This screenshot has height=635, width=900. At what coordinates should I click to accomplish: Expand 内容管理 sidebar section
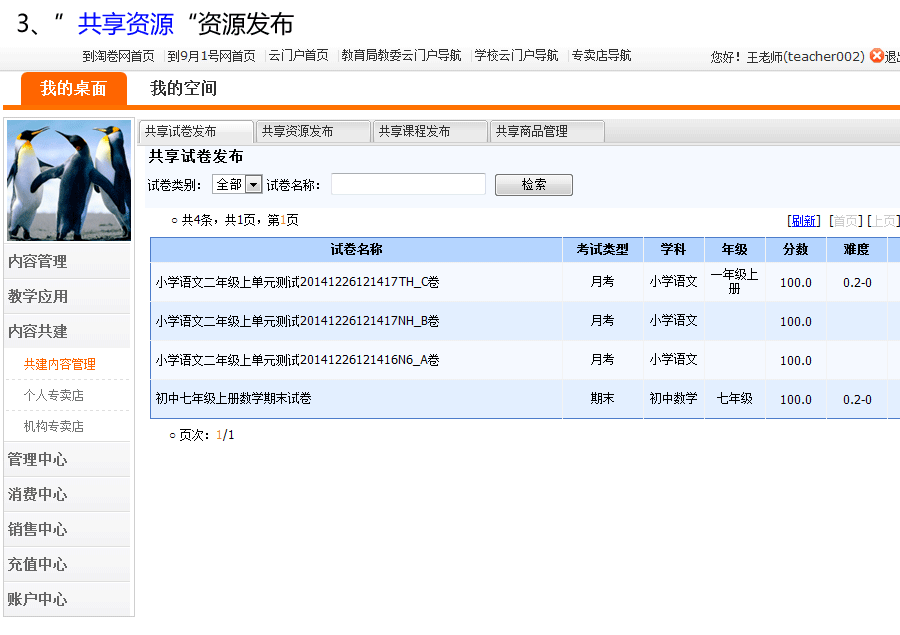(x=38, y=262)
